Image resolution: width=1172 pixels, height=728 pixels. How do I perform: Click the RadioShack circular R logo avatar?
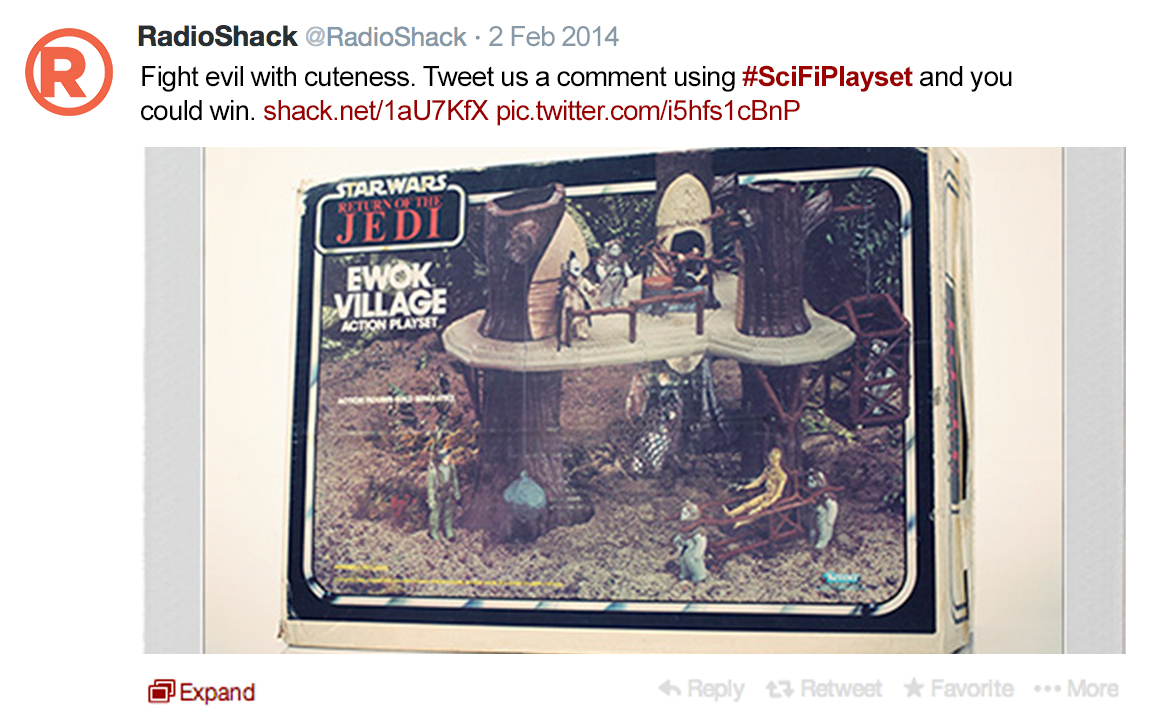pyautogui.click(x=69, y=73)
